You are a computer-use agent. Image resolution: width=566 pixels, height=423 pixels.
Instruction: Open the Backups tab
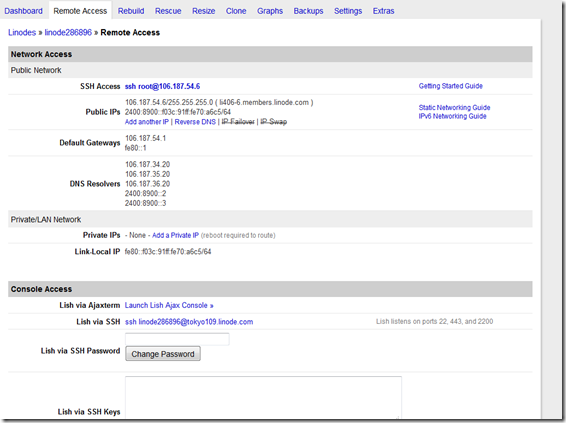point(308,11)
